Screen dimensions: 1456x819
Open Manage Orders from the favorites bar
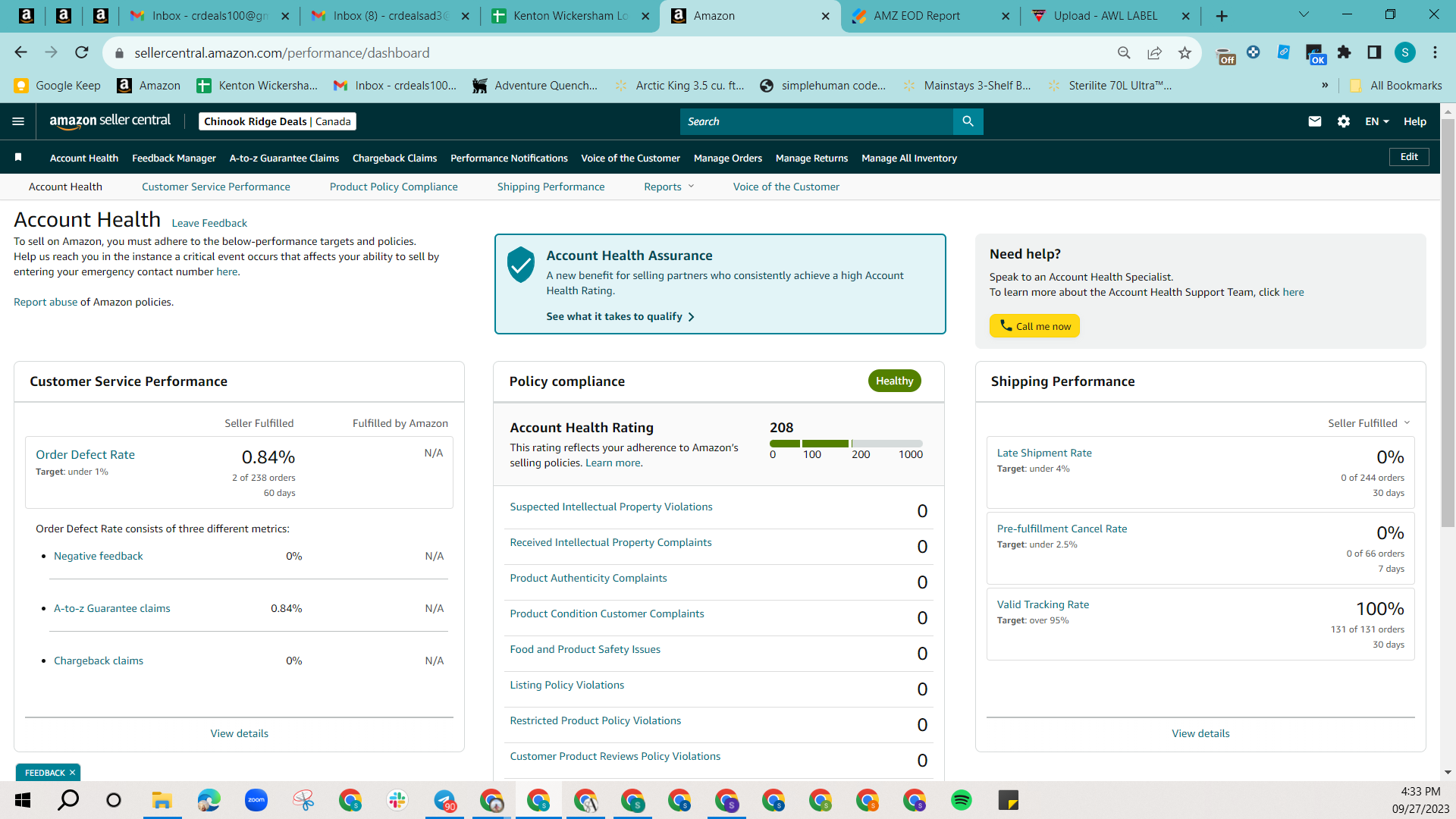pos(728,158)
